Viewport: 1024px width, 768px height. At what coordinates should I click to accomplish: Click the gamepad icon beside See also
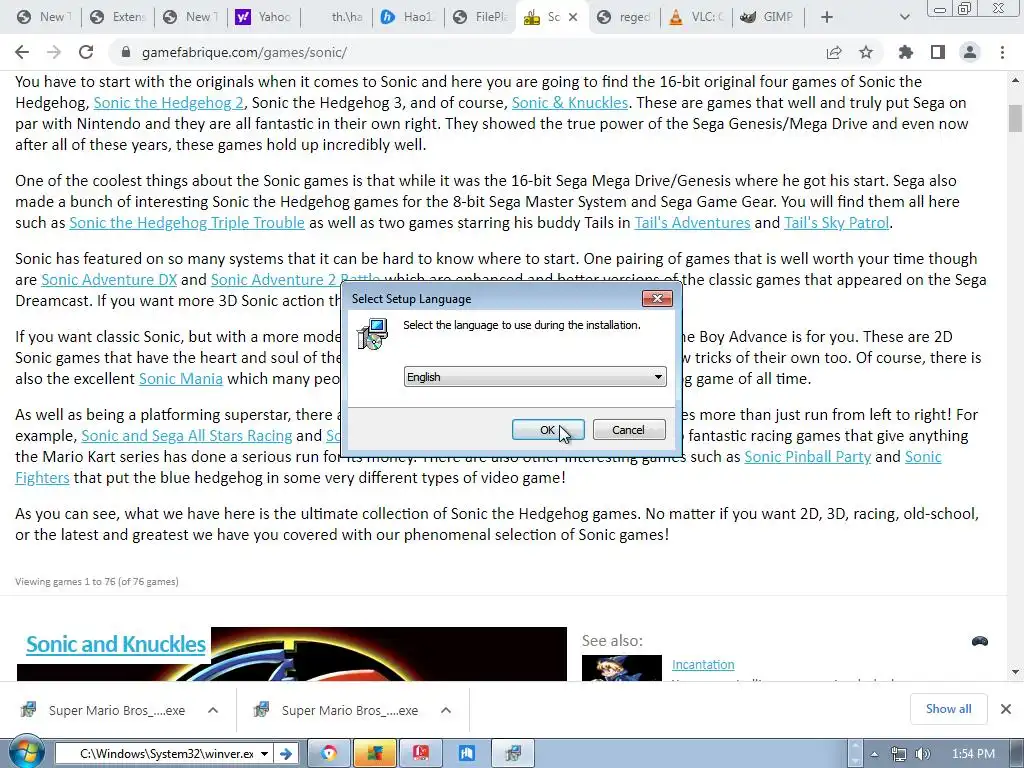(x=980, y=641)
